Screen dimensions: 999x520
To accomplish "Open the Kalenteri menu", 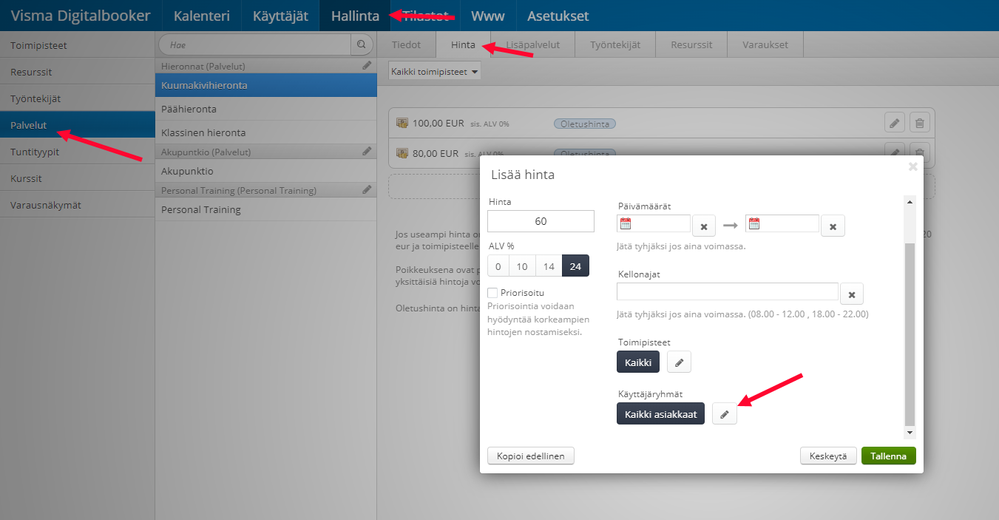I will click(x=202, y=16).
